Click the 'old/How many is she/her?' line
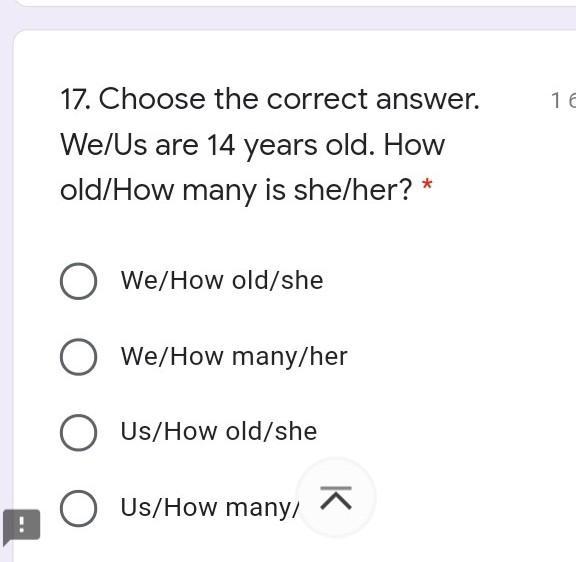 coord(237,191)
